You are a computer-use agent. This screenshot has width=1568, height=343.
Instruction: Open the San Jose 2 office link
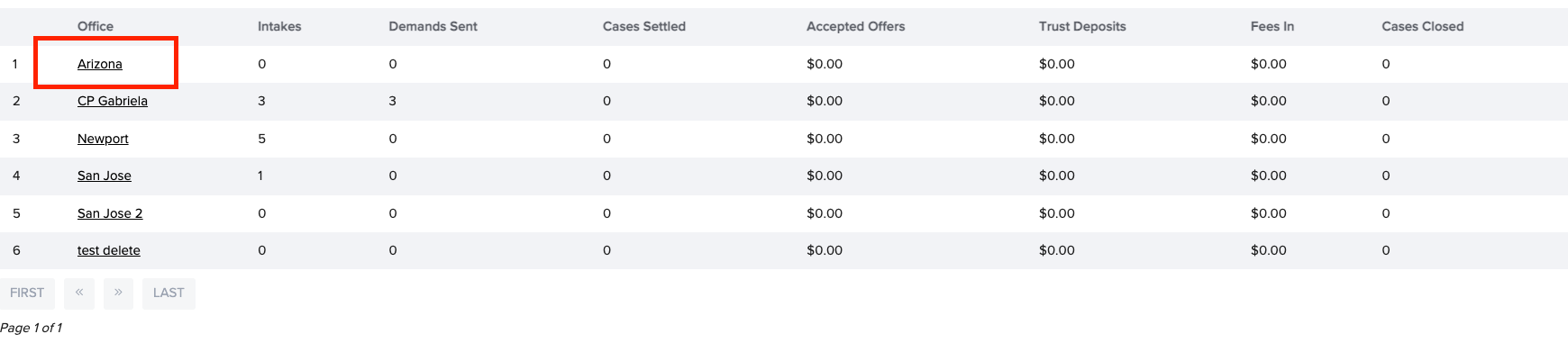pos(110,213)
